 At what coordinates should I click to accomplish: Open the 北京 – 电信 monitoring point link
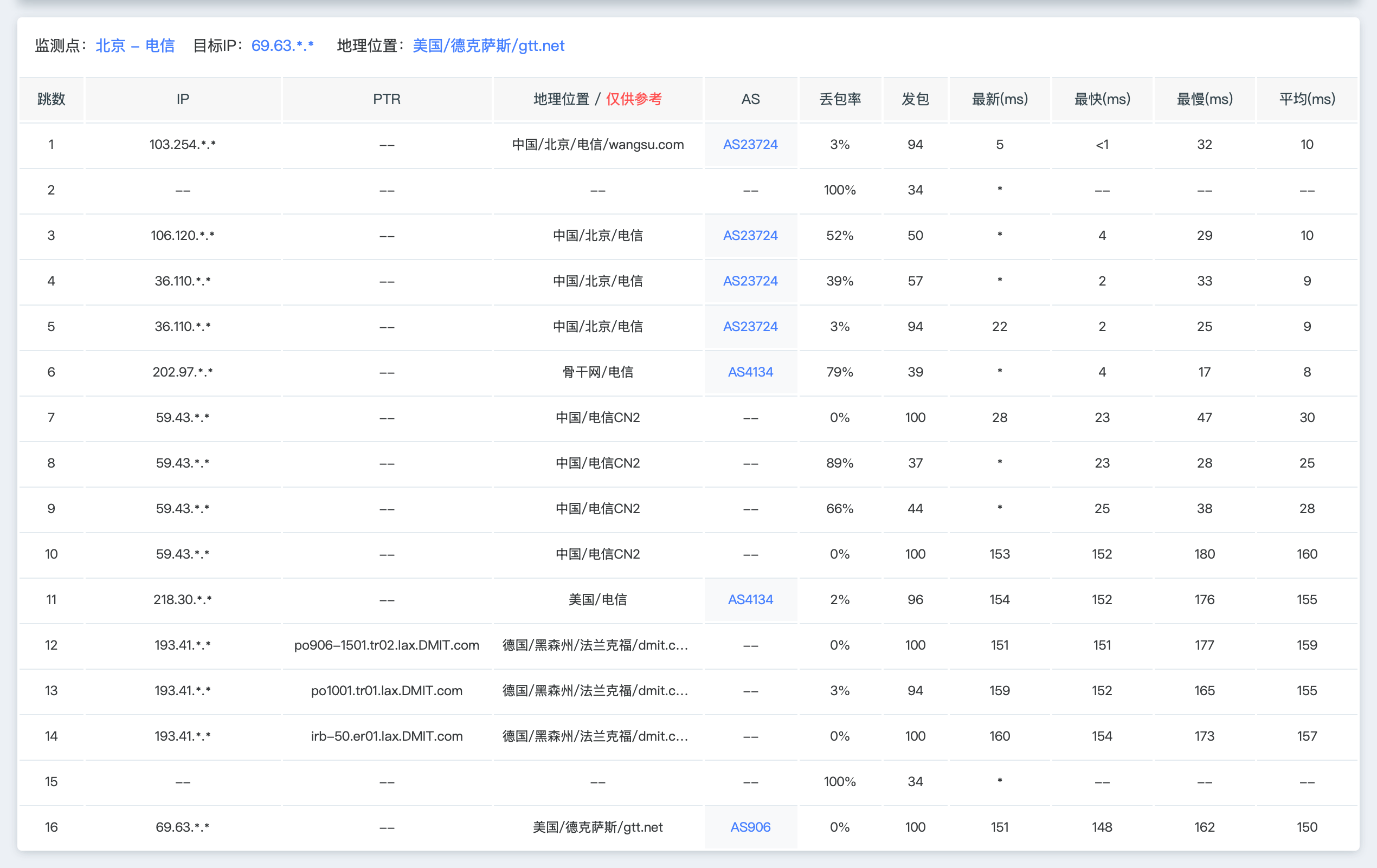coord(136,46)
